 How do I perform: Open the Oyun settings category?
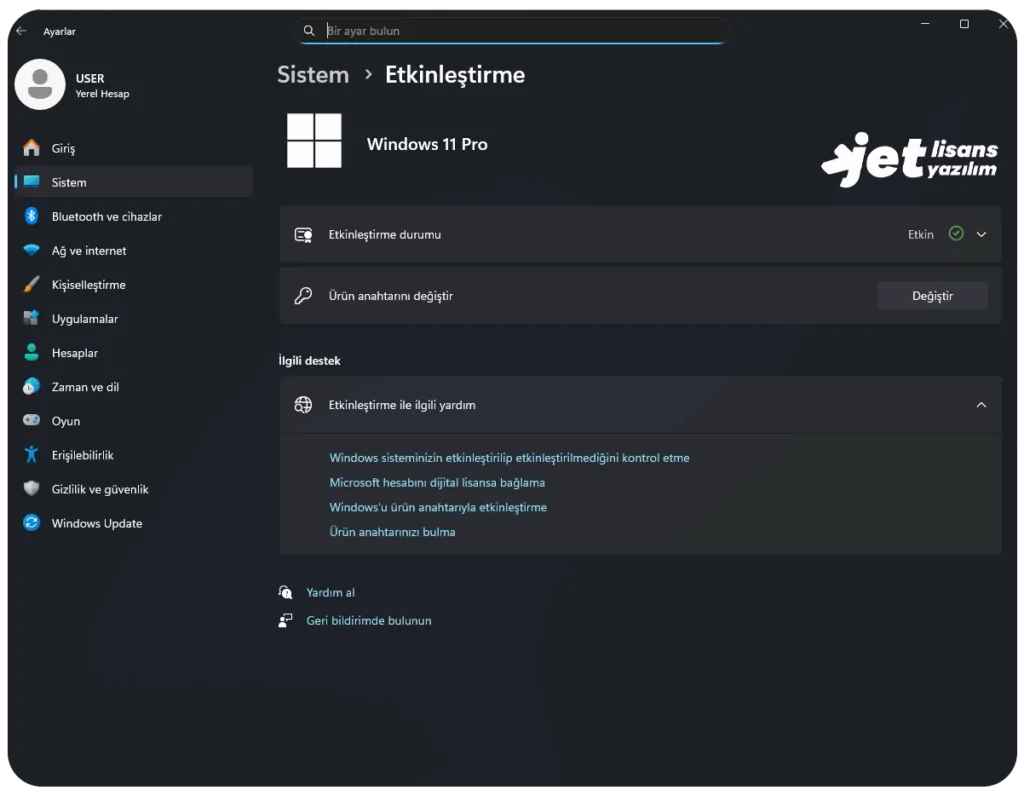[x=66, y=421]
